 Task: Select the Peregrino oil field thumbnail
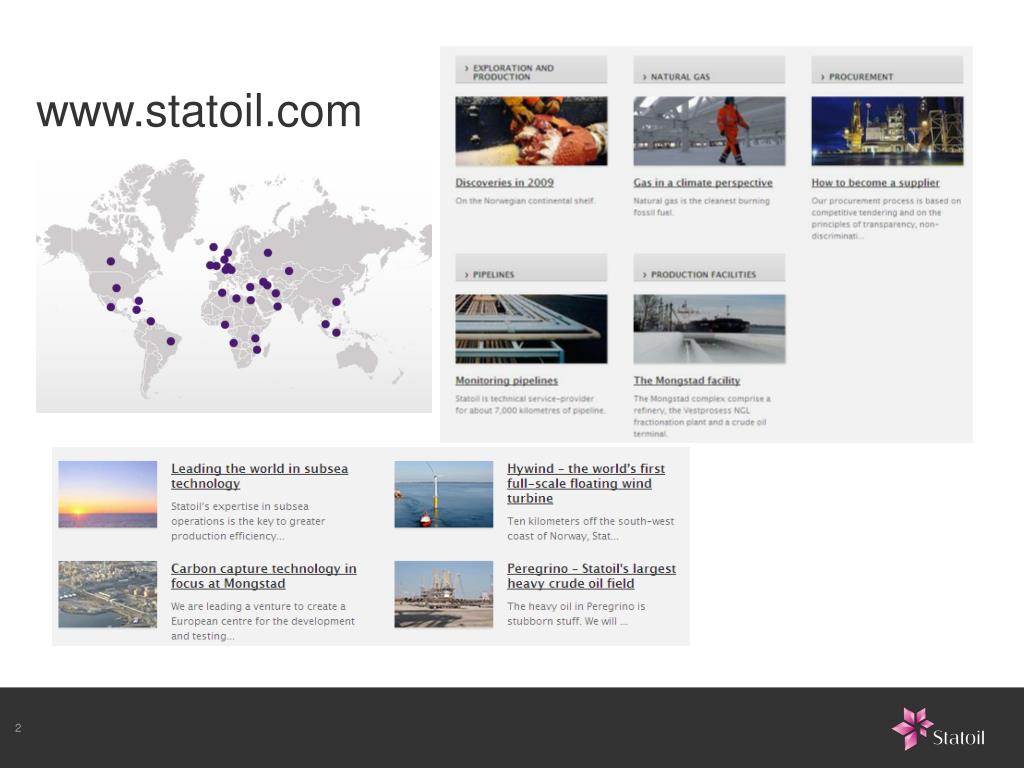point(443,594)
